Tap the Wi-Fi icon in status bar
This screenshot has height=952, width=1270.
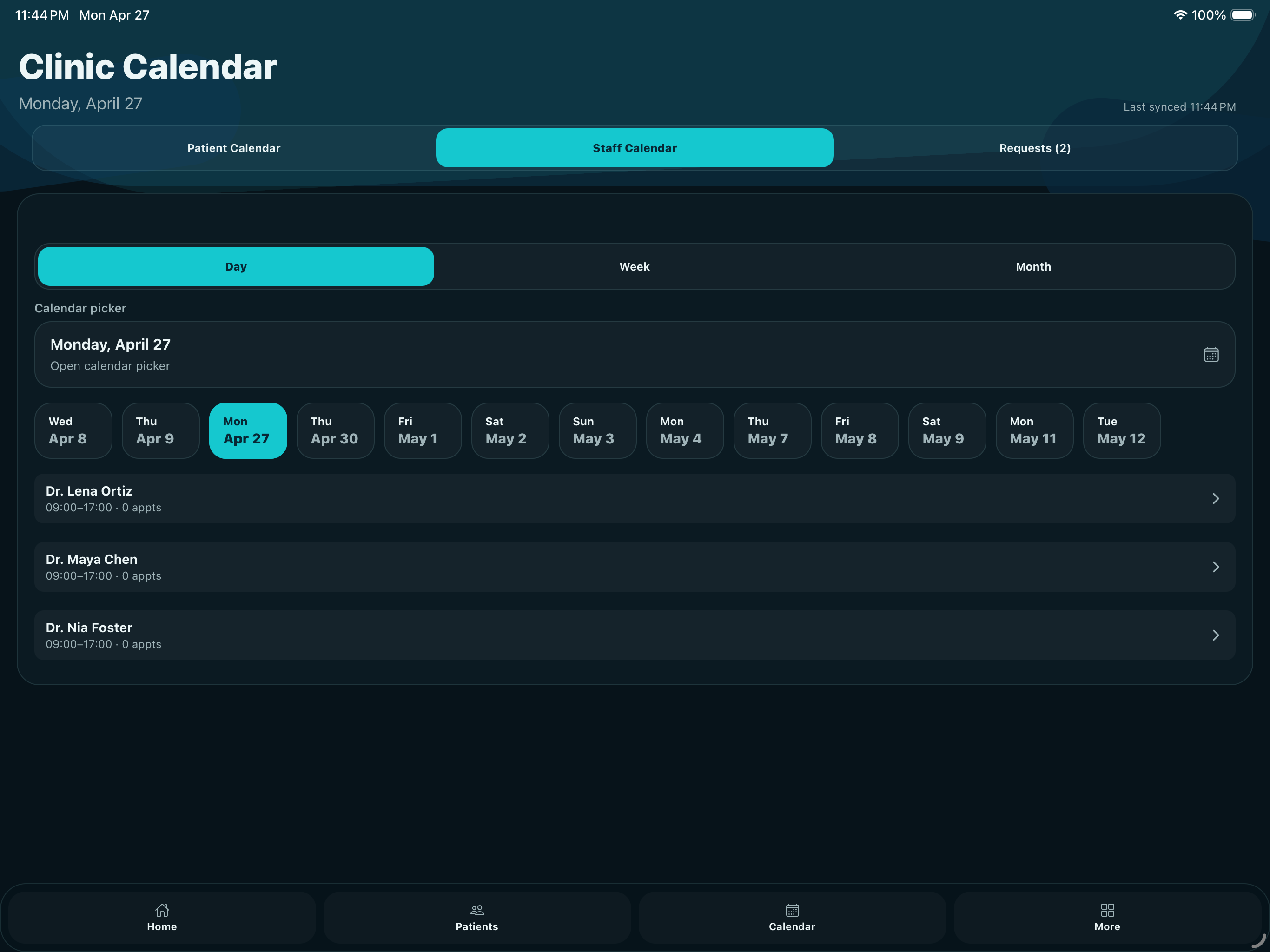(x=1180, y=15)
